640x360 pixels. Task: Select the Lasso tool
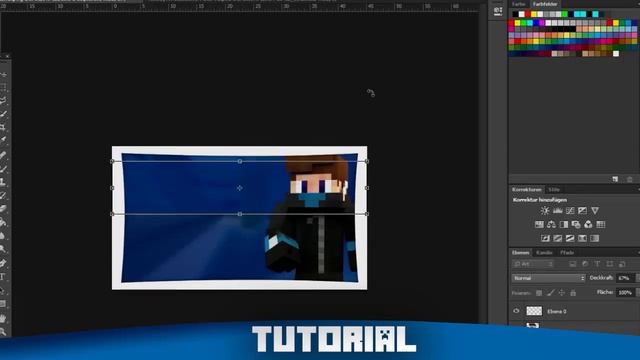(4, 101)
